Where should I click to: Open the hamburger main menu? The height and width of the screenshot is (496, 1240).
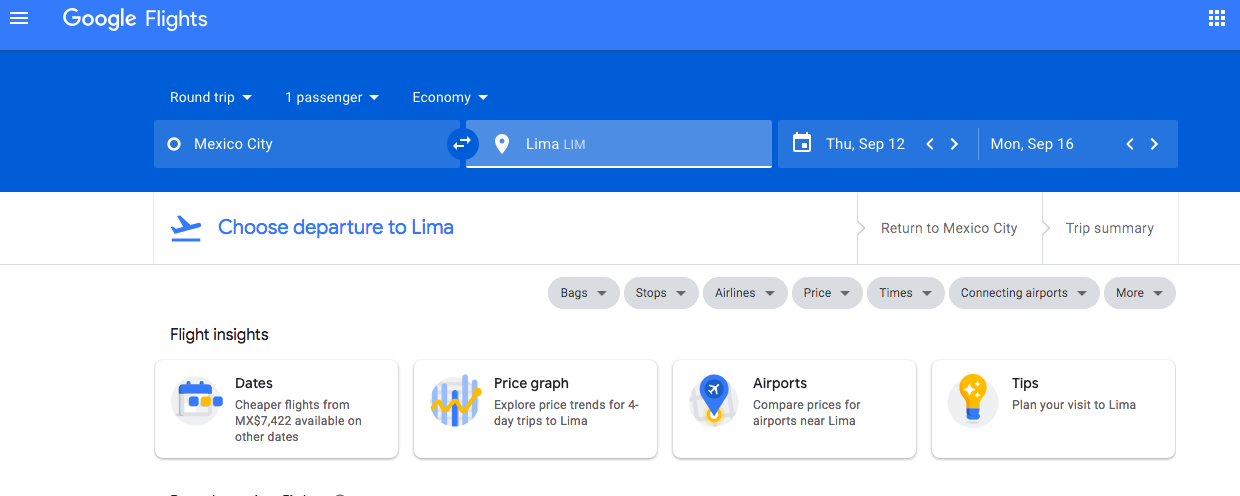point(19,18)
